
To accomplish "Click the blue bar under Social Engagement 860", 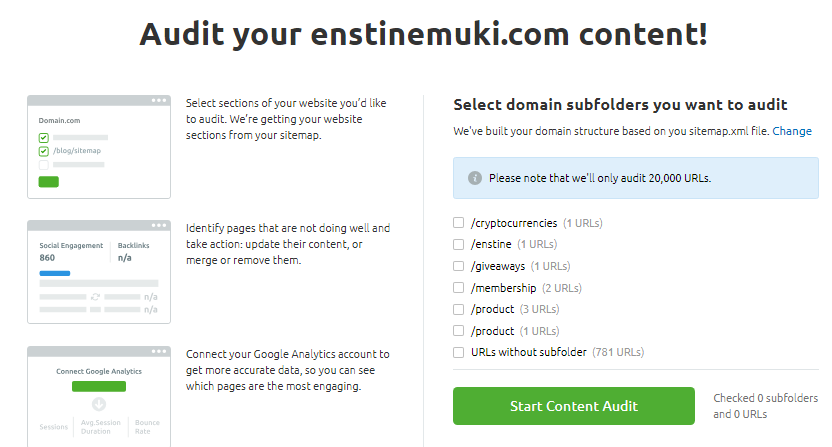I will (x=54, y=272).
